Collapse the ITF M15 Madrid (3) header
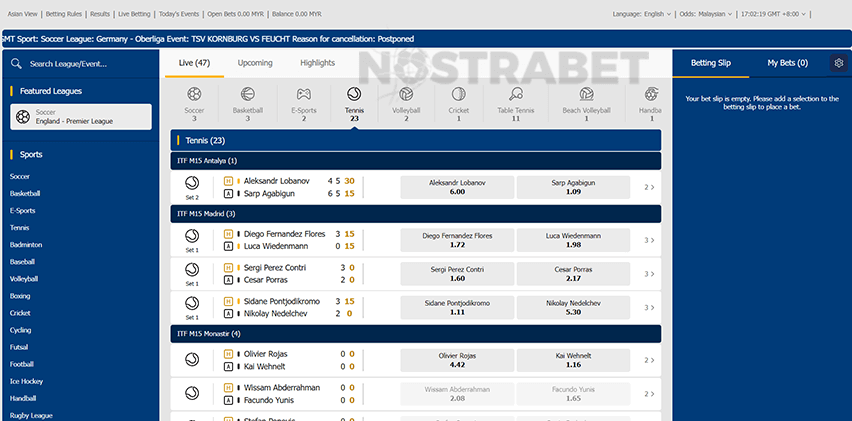Viewport: 852px width, 421px height. (x=416, y=214)
